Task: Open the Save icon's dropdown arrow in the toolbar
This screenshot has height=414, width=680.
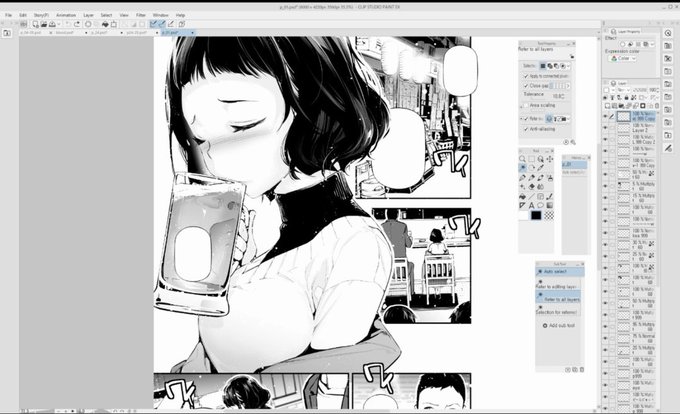Action: (58, 24)
